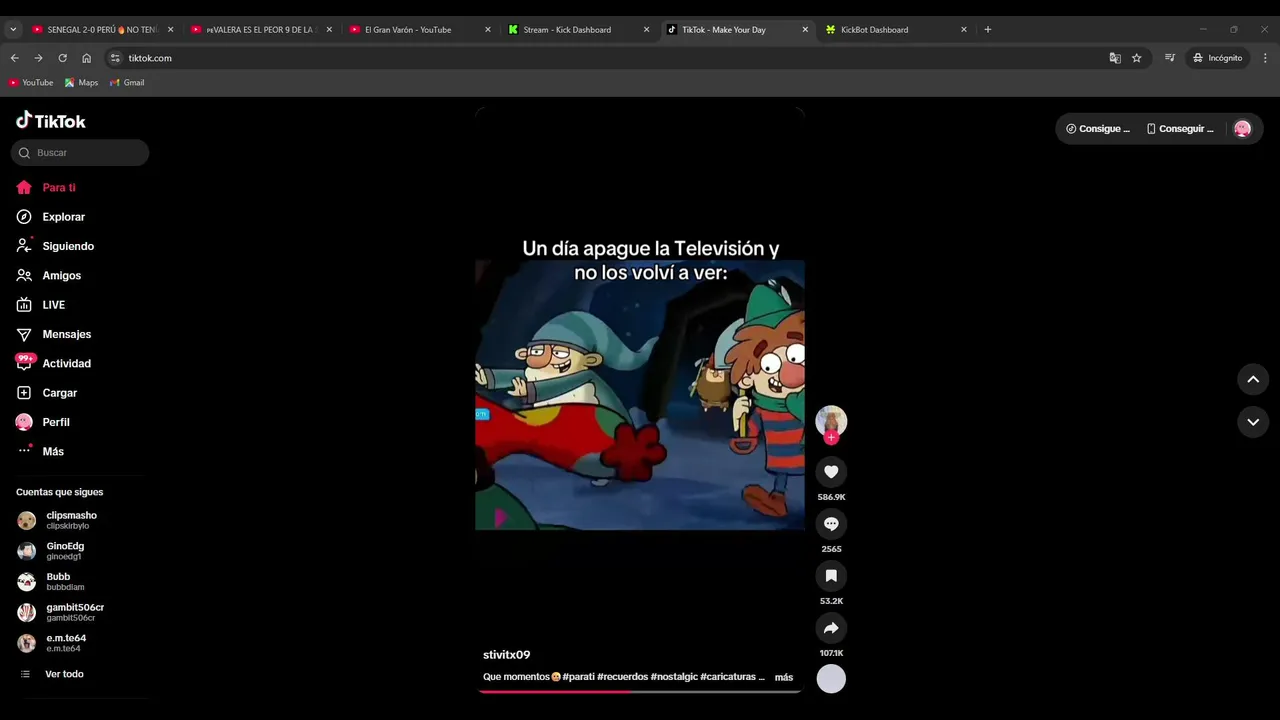This screenshot has width=1280, height=720.
Task: Open the Chrome home button
Action: (x=86, y=58)
